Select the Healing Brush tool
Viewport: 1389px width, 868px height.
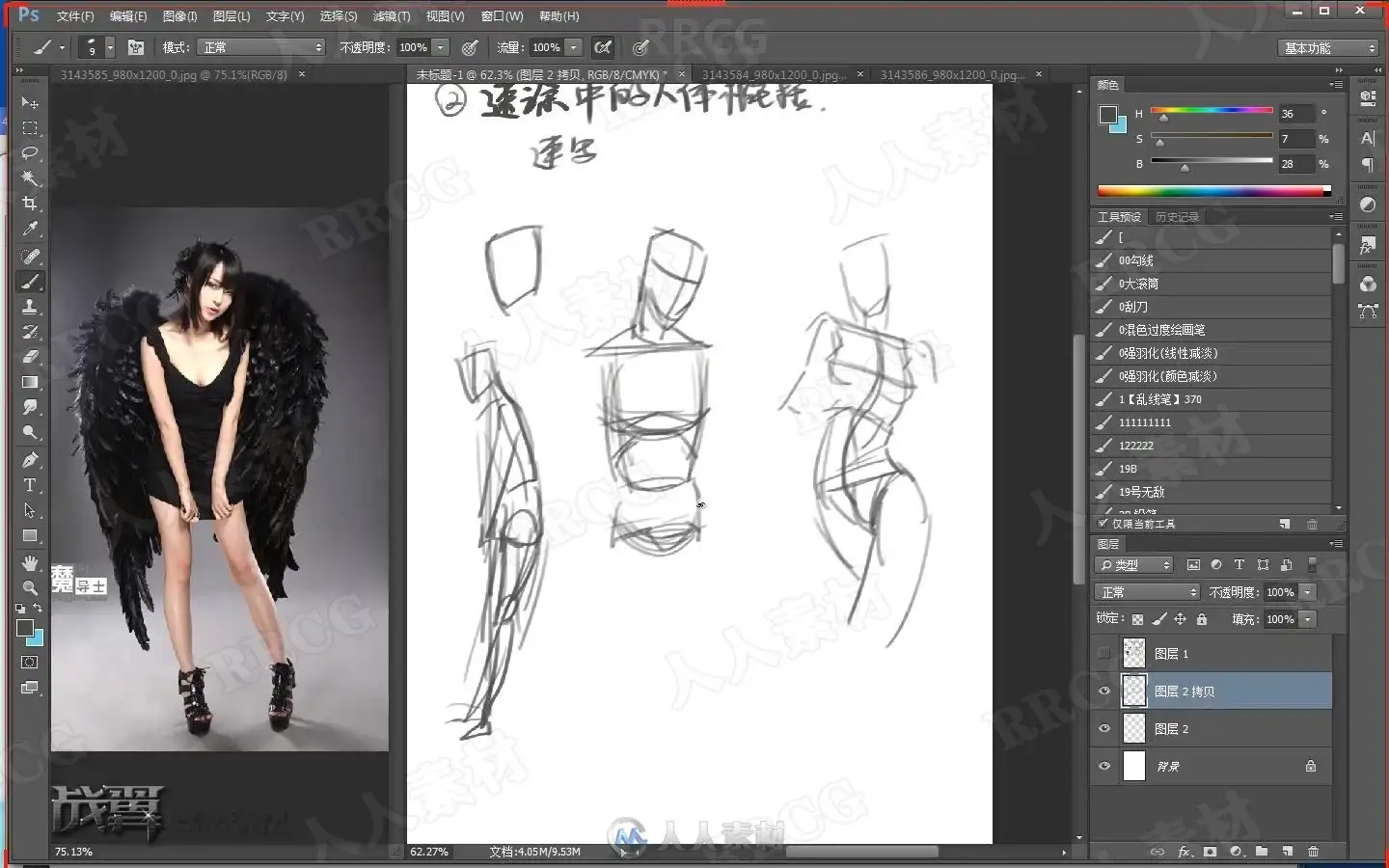[x=30, y=257]
